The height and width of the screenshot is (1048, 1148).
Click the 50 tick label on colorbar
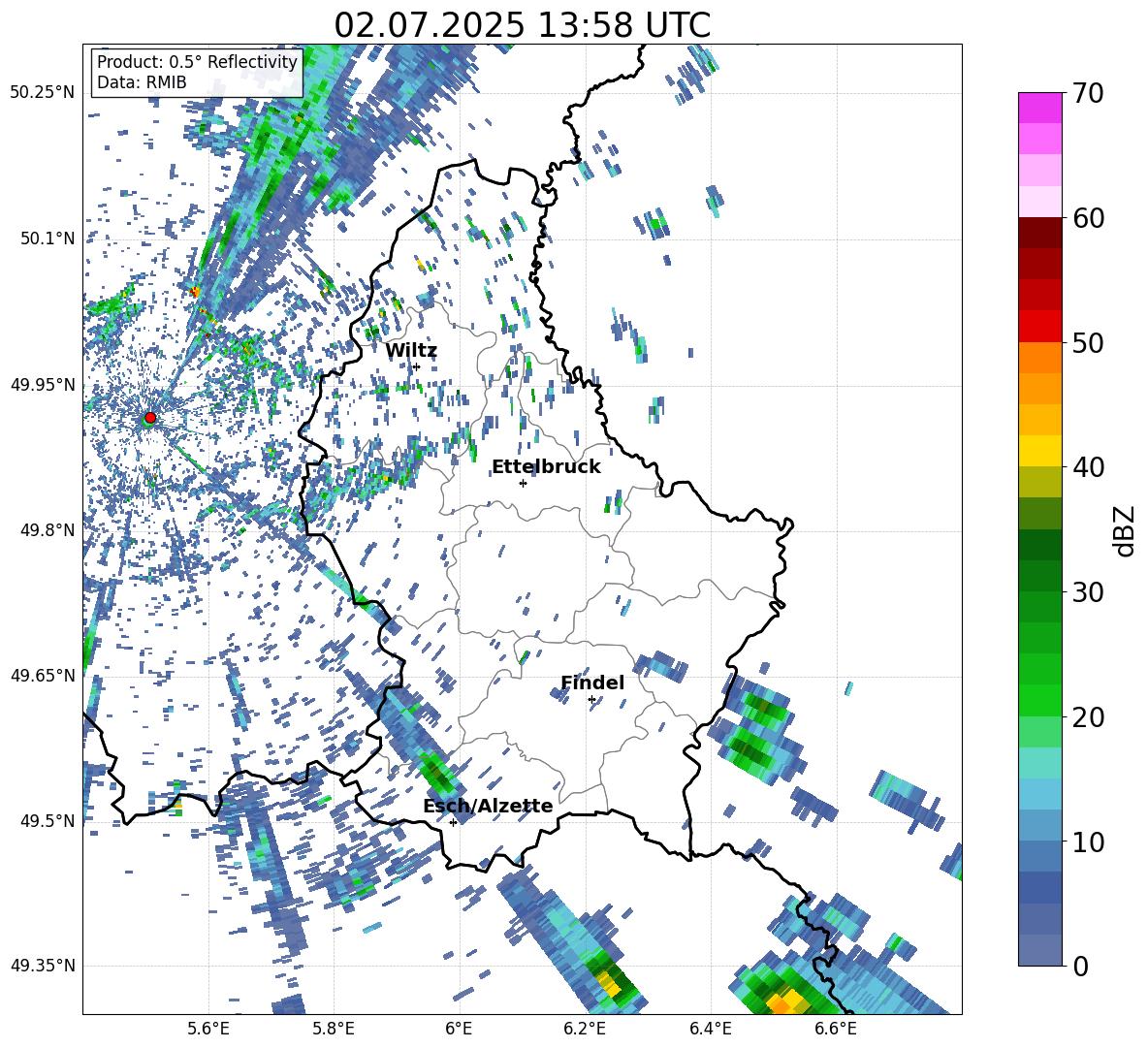point(1088,342)
